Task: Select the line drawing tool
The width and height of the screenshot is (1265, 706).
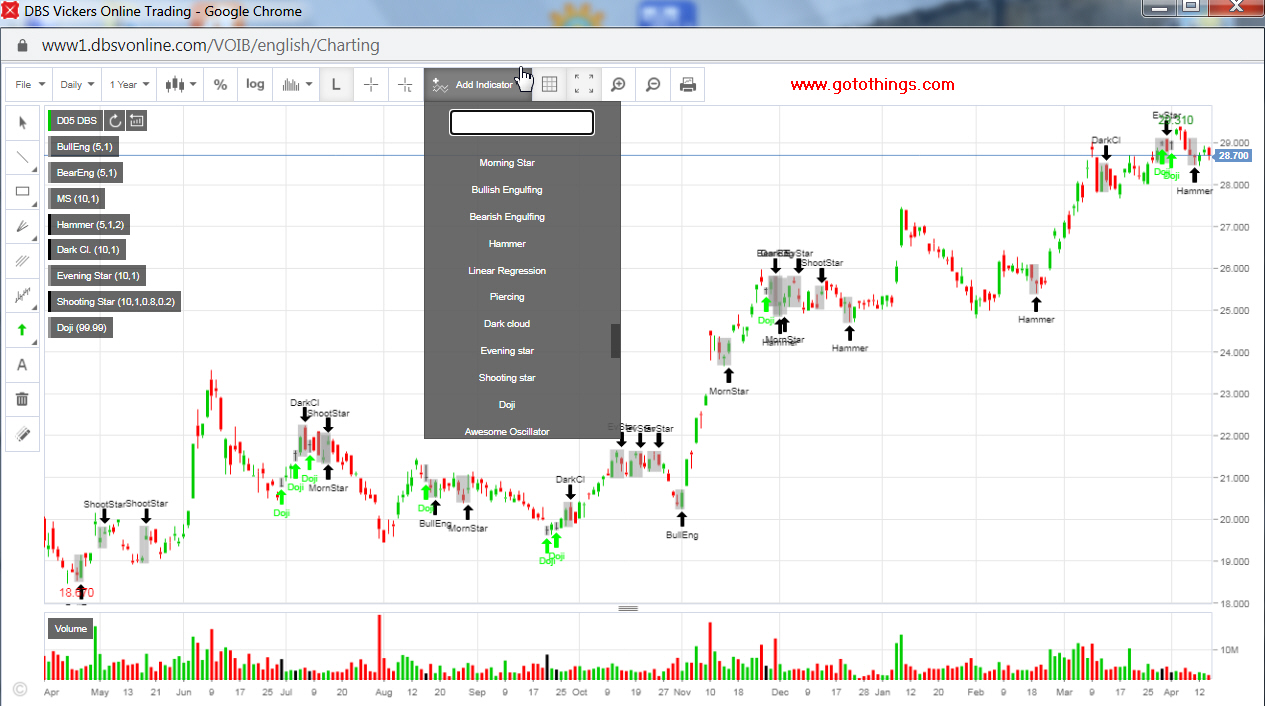Action: [22, 157]
